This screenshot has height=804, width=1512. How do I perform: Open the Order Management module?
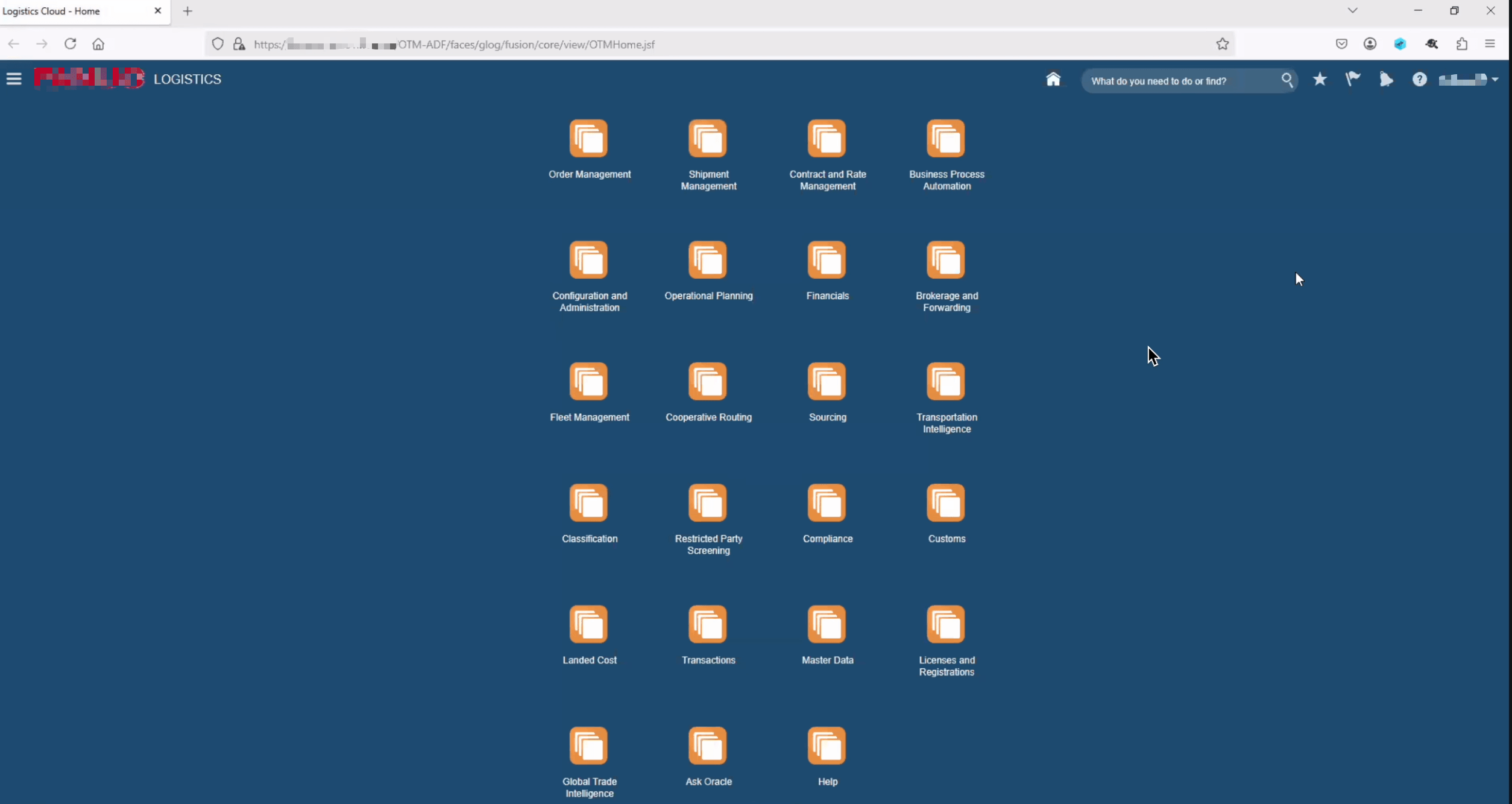pyautogui.click(x=589, y=139)
